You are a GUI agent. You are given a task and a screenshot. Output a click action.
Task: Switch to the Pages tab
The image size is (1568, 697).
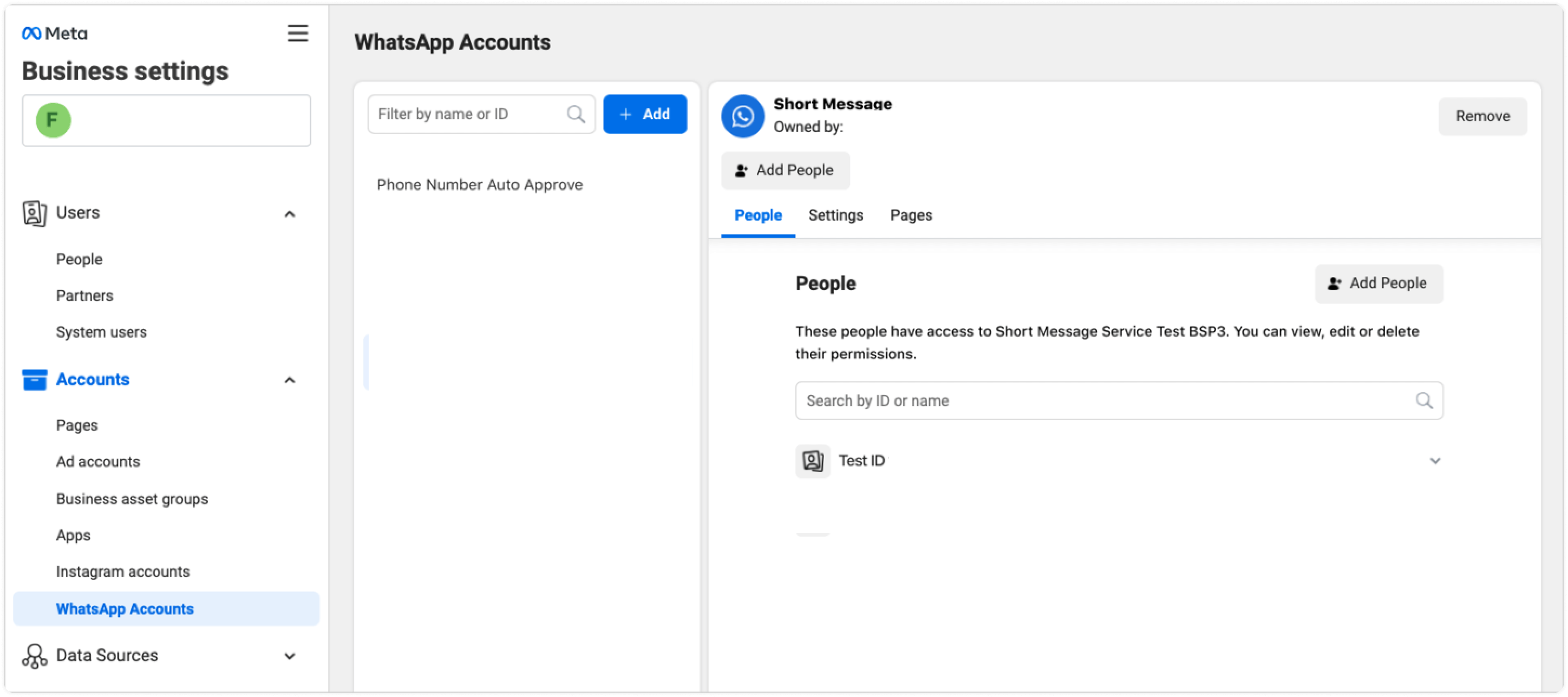(911, 215)
